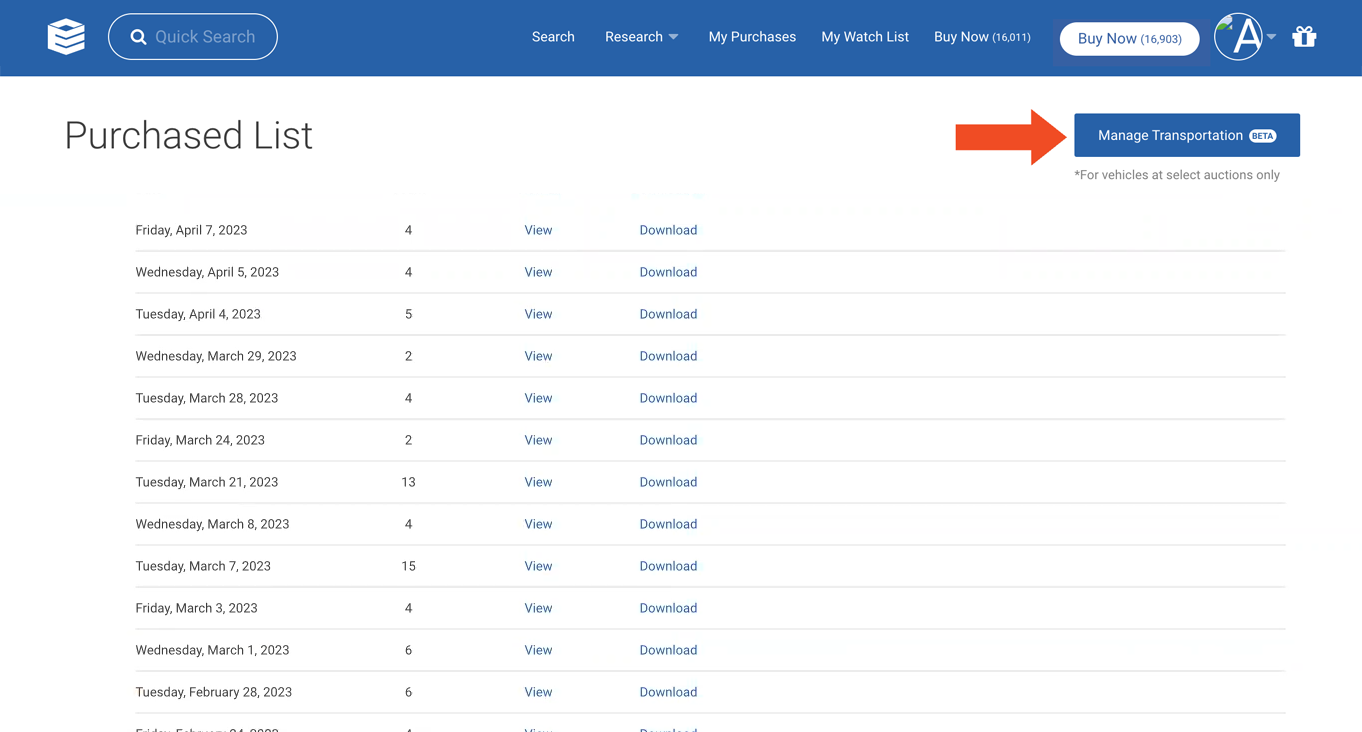
Task: Download the Tuesday, March 21, 2023 list
Action: coord(668,481)
